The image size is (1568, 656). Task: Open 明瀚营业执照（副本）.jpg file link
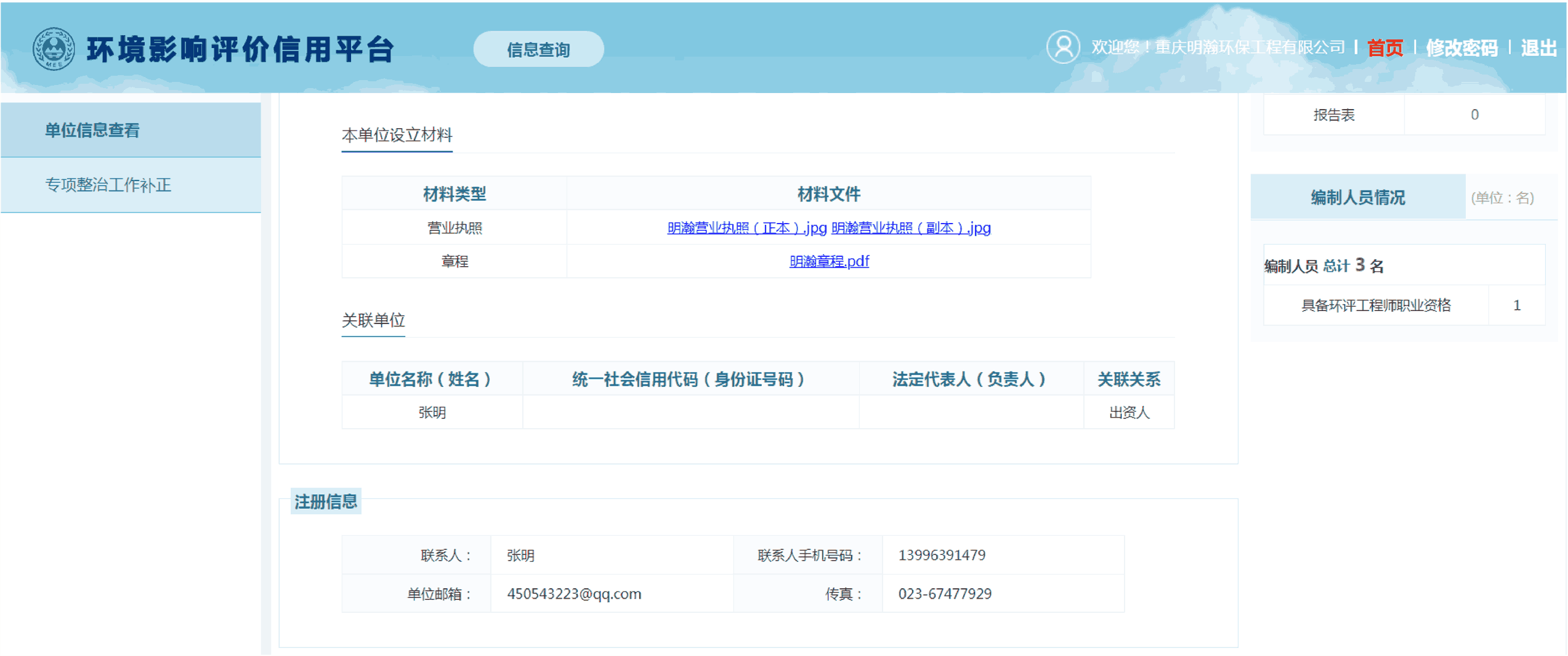(910, 228)
